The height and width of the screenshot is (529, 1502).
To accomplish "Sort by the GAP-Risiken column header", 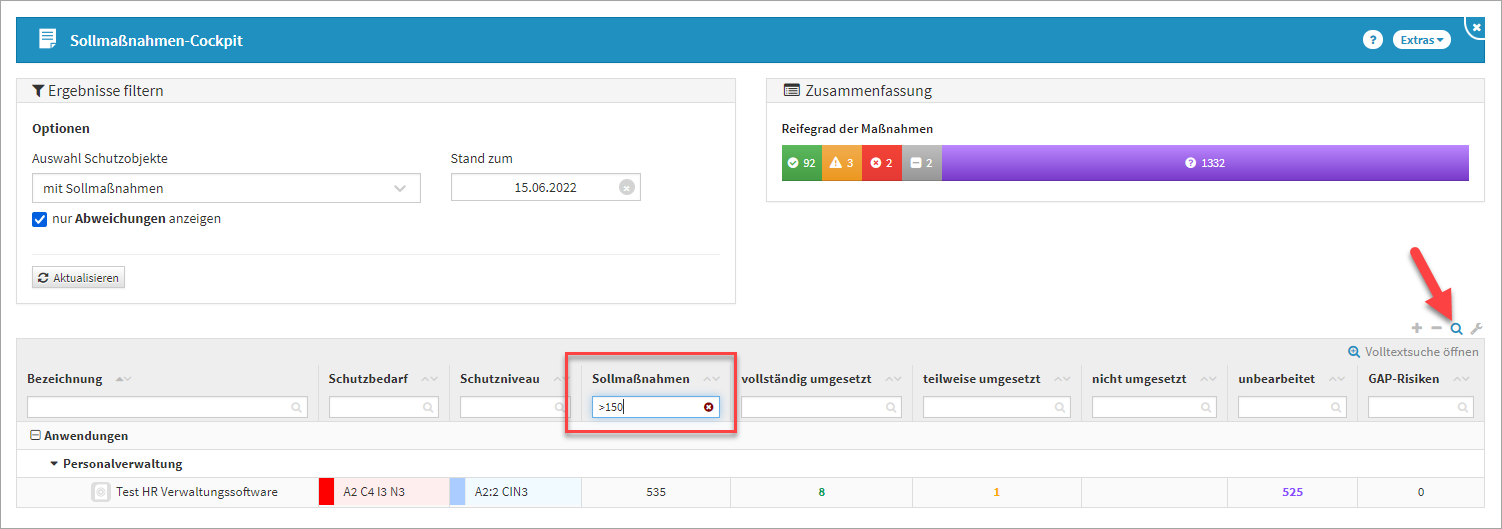I will tap(1403, 379).
